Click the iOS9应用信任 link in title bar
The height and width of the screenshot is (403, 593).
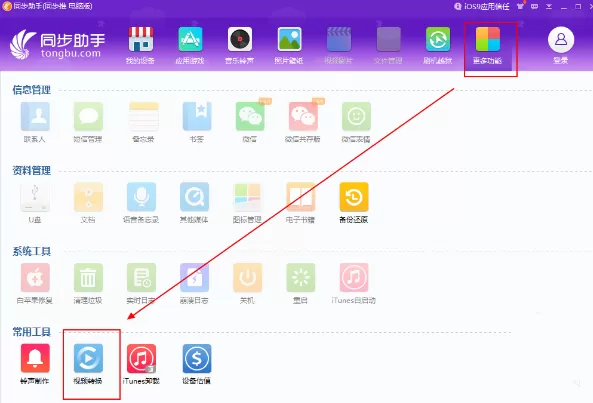pyautogui.click(x=481, y=6)
